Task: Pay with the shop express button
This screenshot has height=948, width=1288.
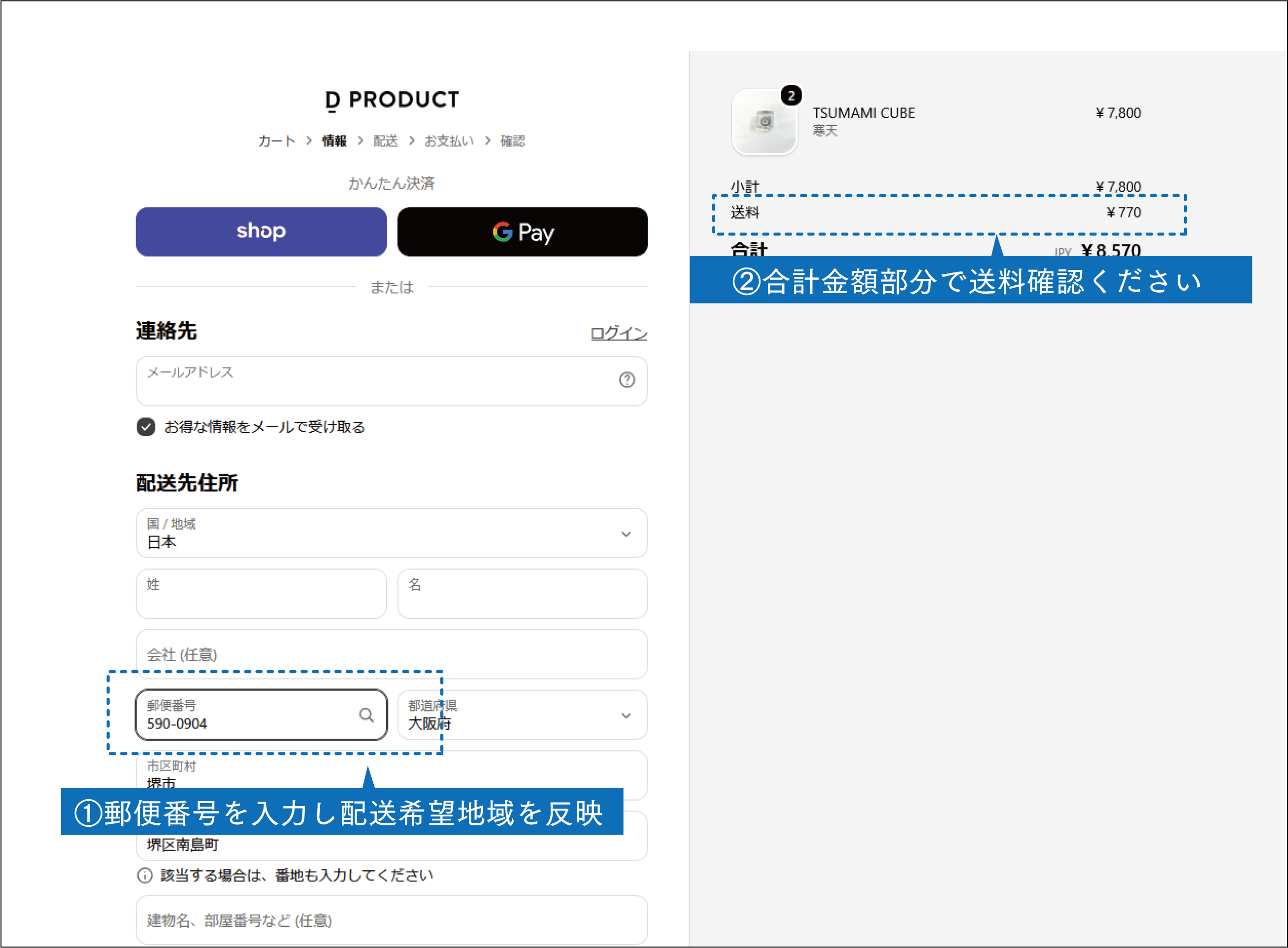Action: click(261, 232)
